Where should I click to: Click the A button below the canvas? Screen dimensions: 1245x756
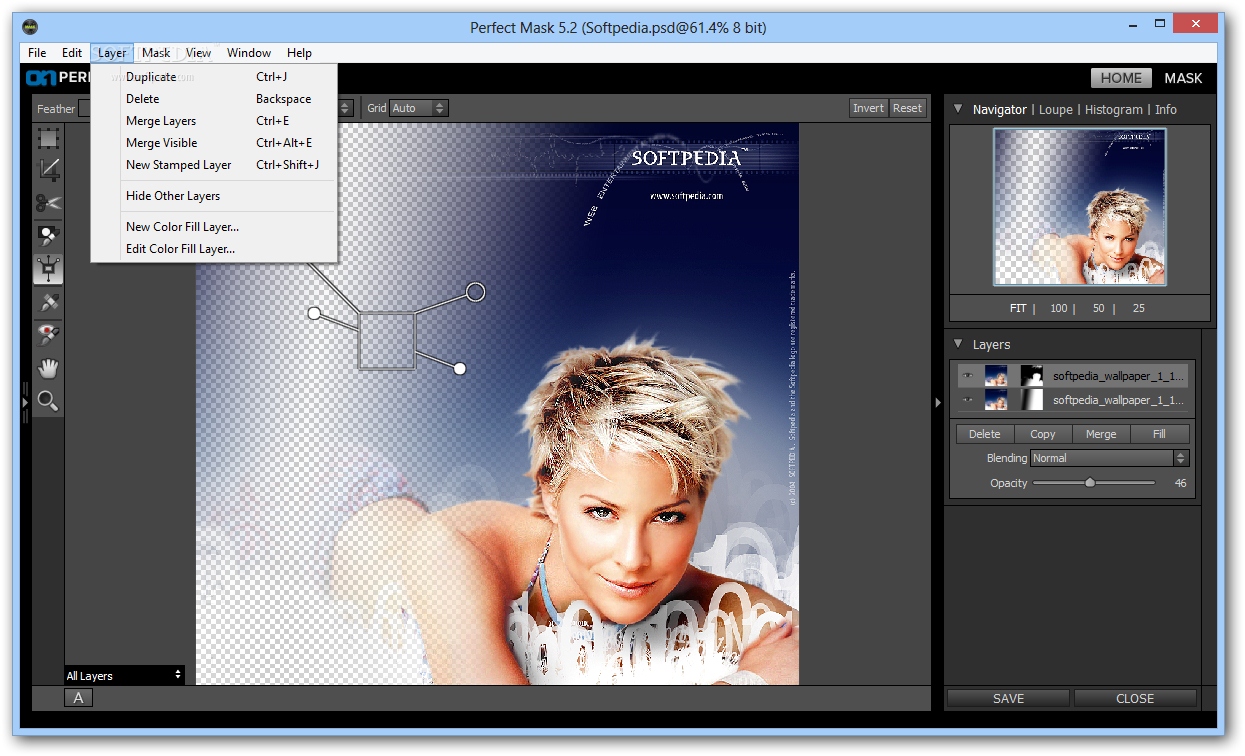pyautogui.click(x=79, y=698)
